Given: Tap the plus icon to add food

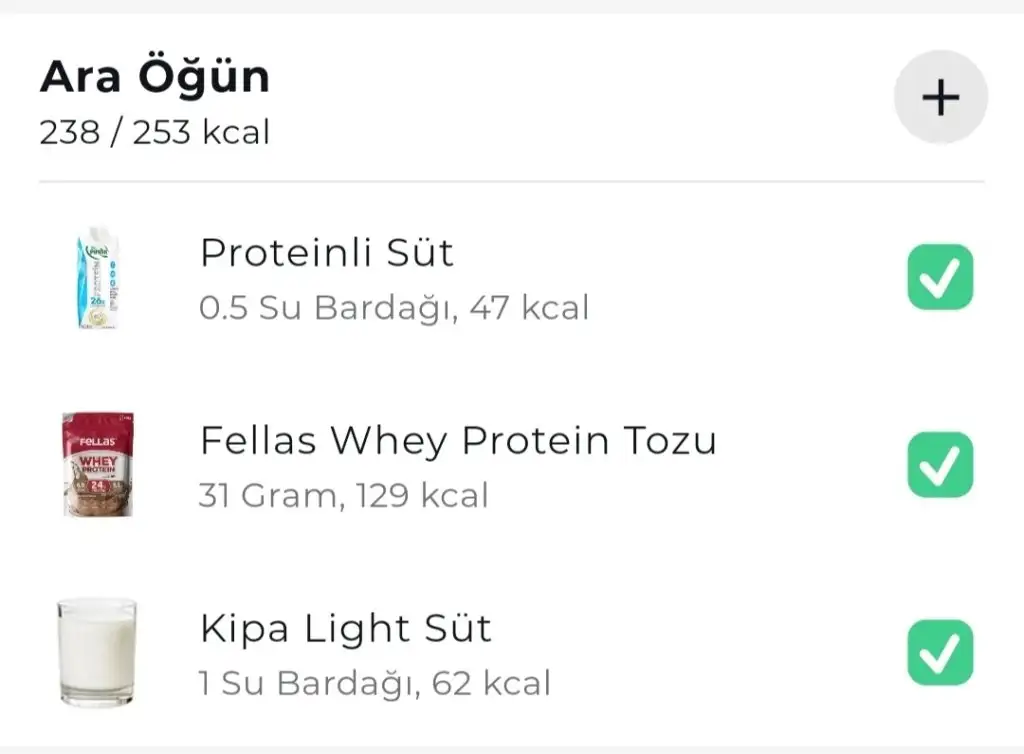Looking at the screenshot, I should pyautogui.click(x=940, y=98).
